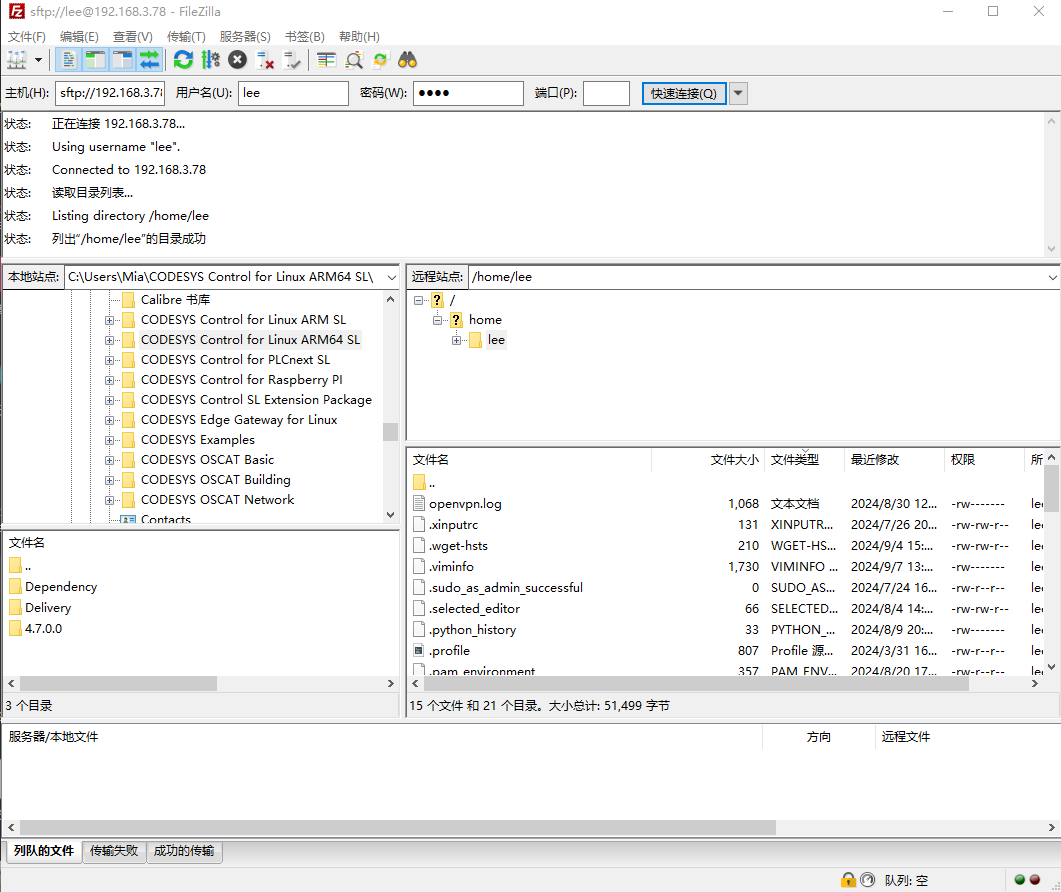Click the lee folder icon in remote tree
The width and height of the screenshot is (1061, 892).
475,340
